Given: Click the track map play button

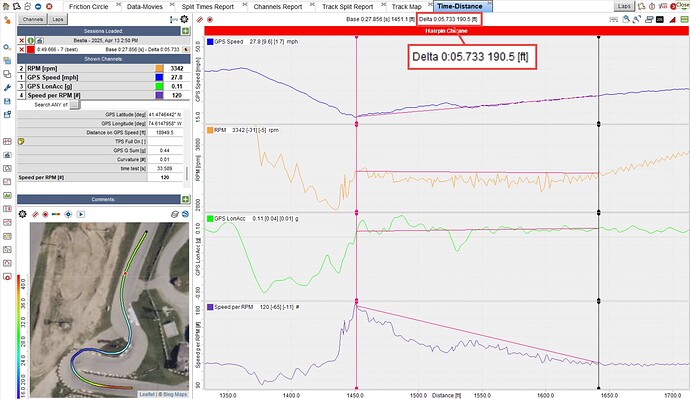Looking at the screenshot, I should 81,214.
